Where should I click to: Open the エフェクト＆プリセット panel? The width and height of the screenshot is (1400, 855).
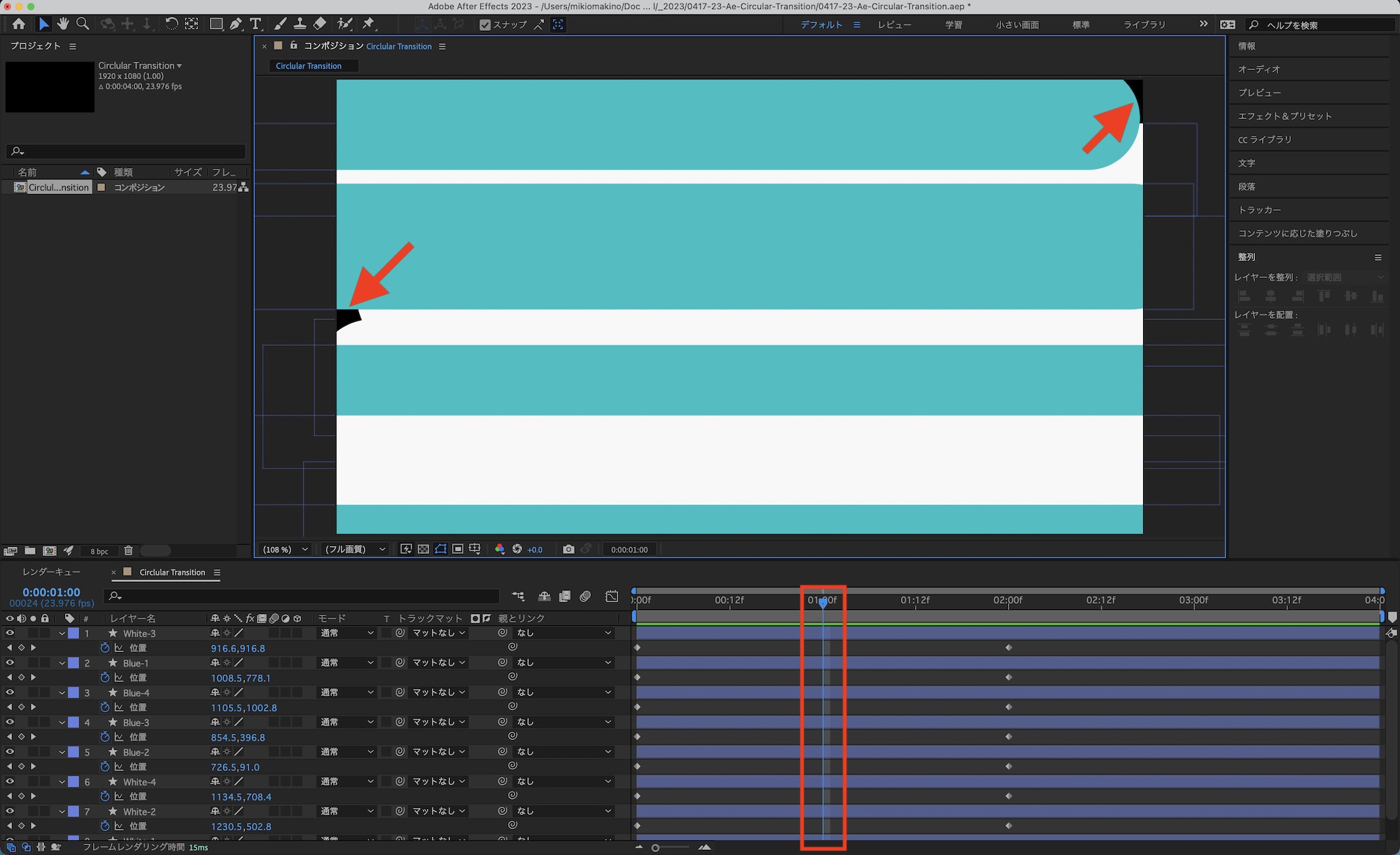click(1284, 116)
